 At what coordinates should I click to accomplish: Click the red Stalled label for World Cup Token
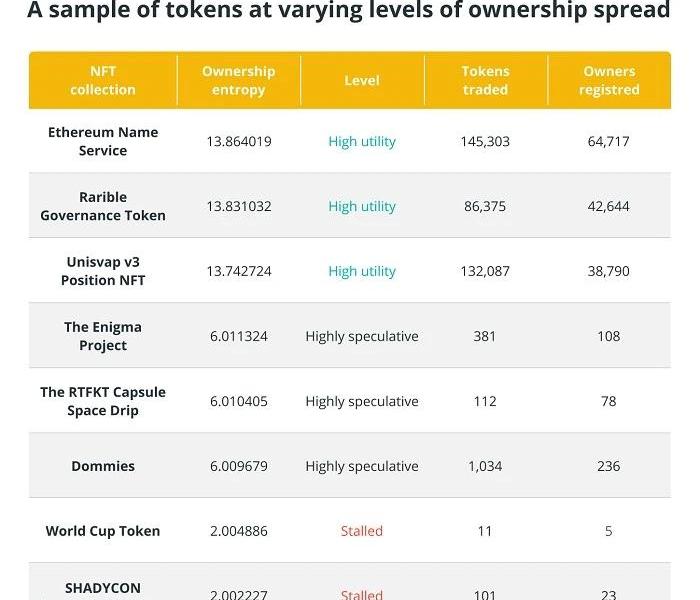click(x=362, y=531)
